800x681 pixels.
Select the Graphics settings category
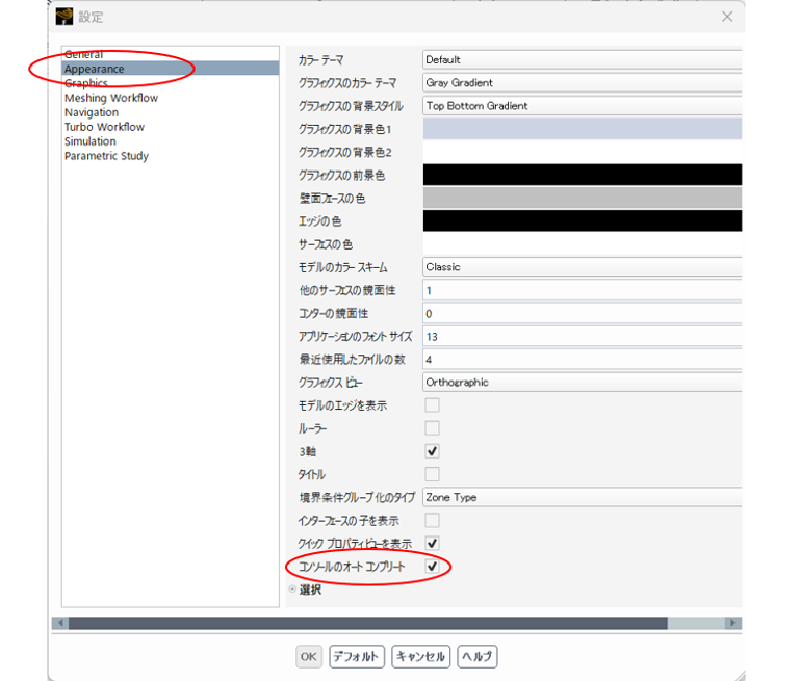tap(86, 83)
